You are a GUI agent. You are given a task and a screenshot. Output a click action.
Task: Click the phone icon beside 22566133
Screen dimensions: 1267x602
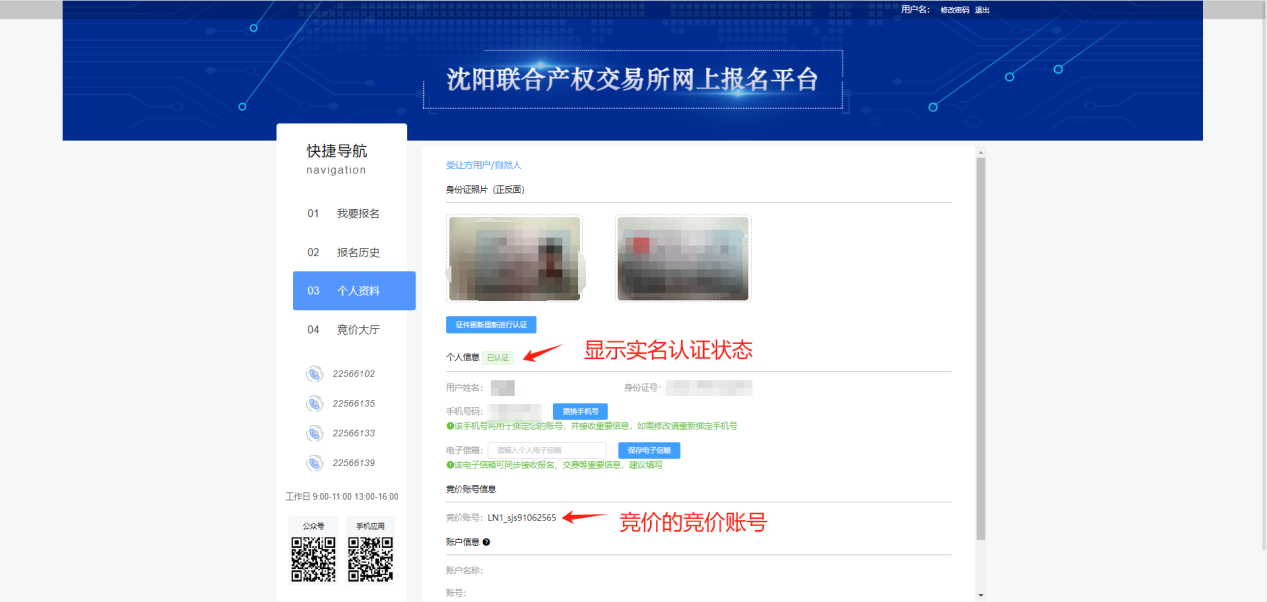314,434
